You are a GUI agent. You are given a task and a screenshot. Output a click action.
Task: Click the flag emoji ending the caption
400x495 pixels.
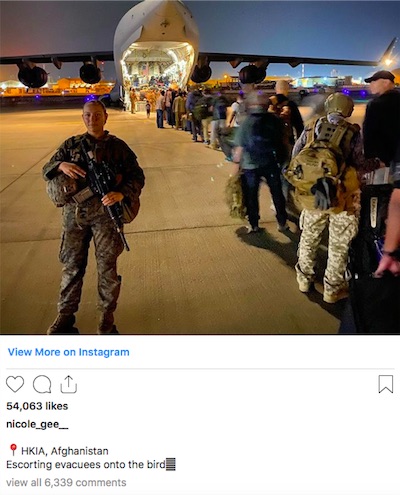pos(170,464)
